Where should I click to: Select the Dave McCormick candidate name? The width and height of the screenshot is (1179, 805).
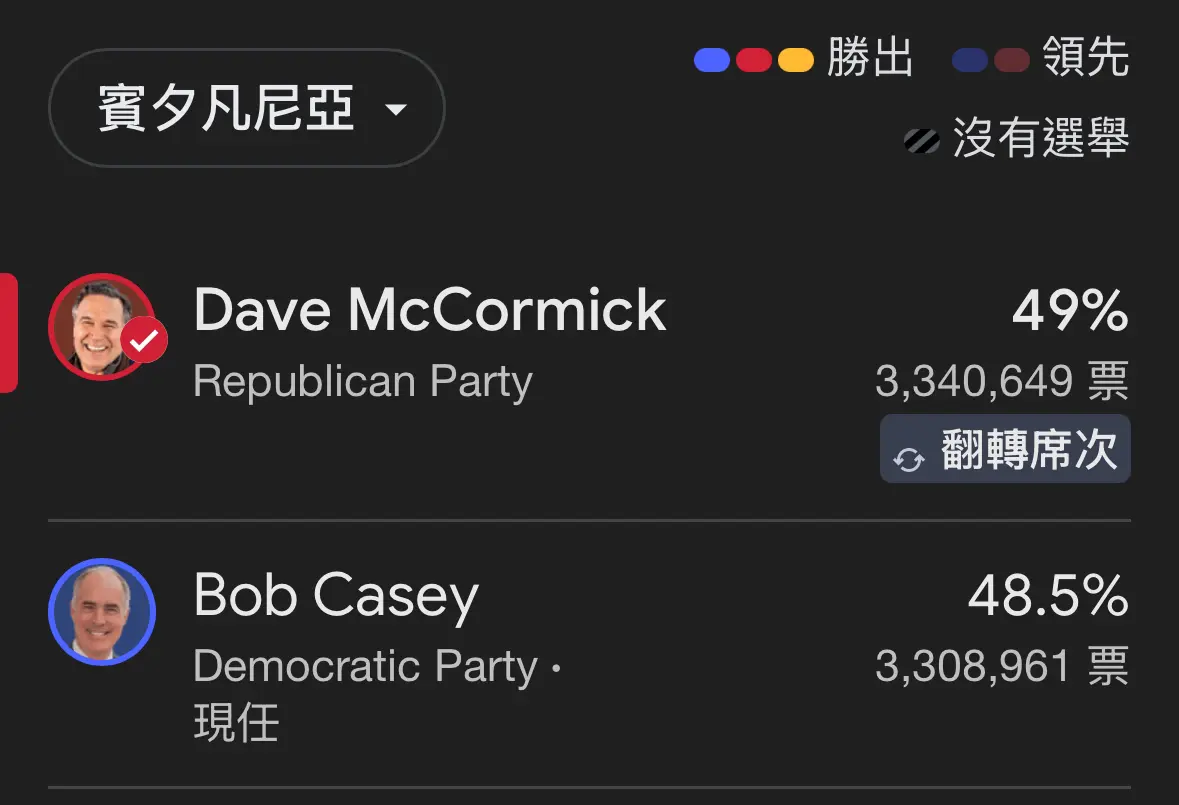tap(429, 310)
